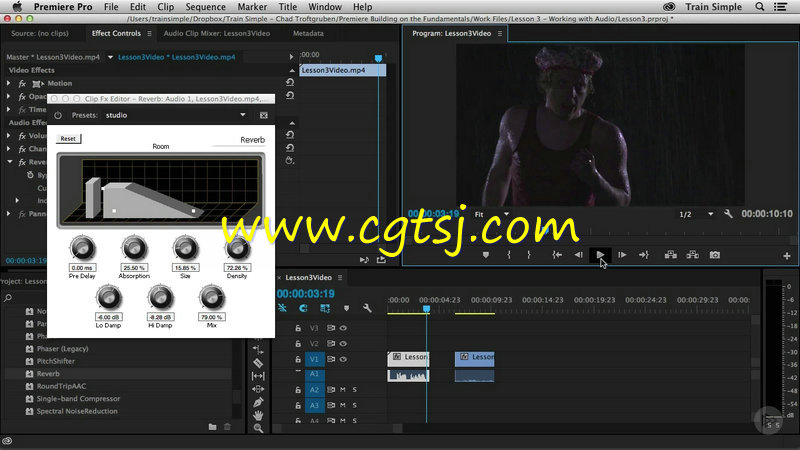Click Reset button in Reverb editor
800x450 pixels.
pyautogui.click(x=68, y=138)
